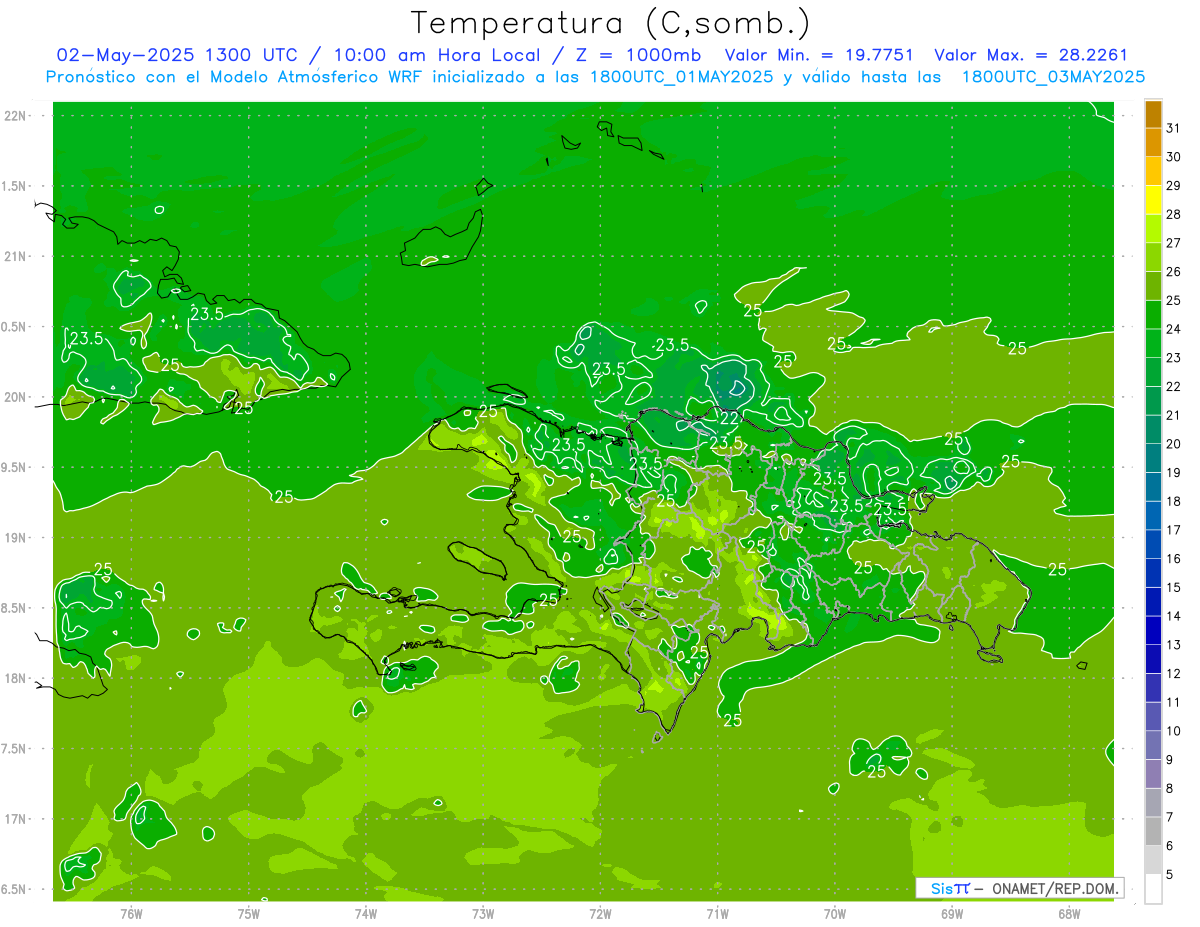Select the '02-May-2025 1300 UTC' timestamp
1200x927 pixels.
pos(177,55)
